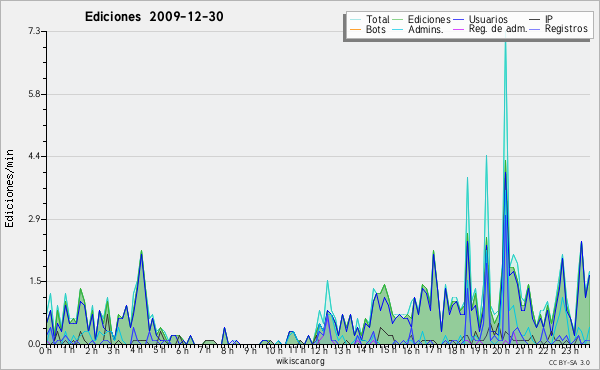600x370 pixels.
Task: Click the 4.4 gridline label on the y-axis
Action: click(34, 156)
